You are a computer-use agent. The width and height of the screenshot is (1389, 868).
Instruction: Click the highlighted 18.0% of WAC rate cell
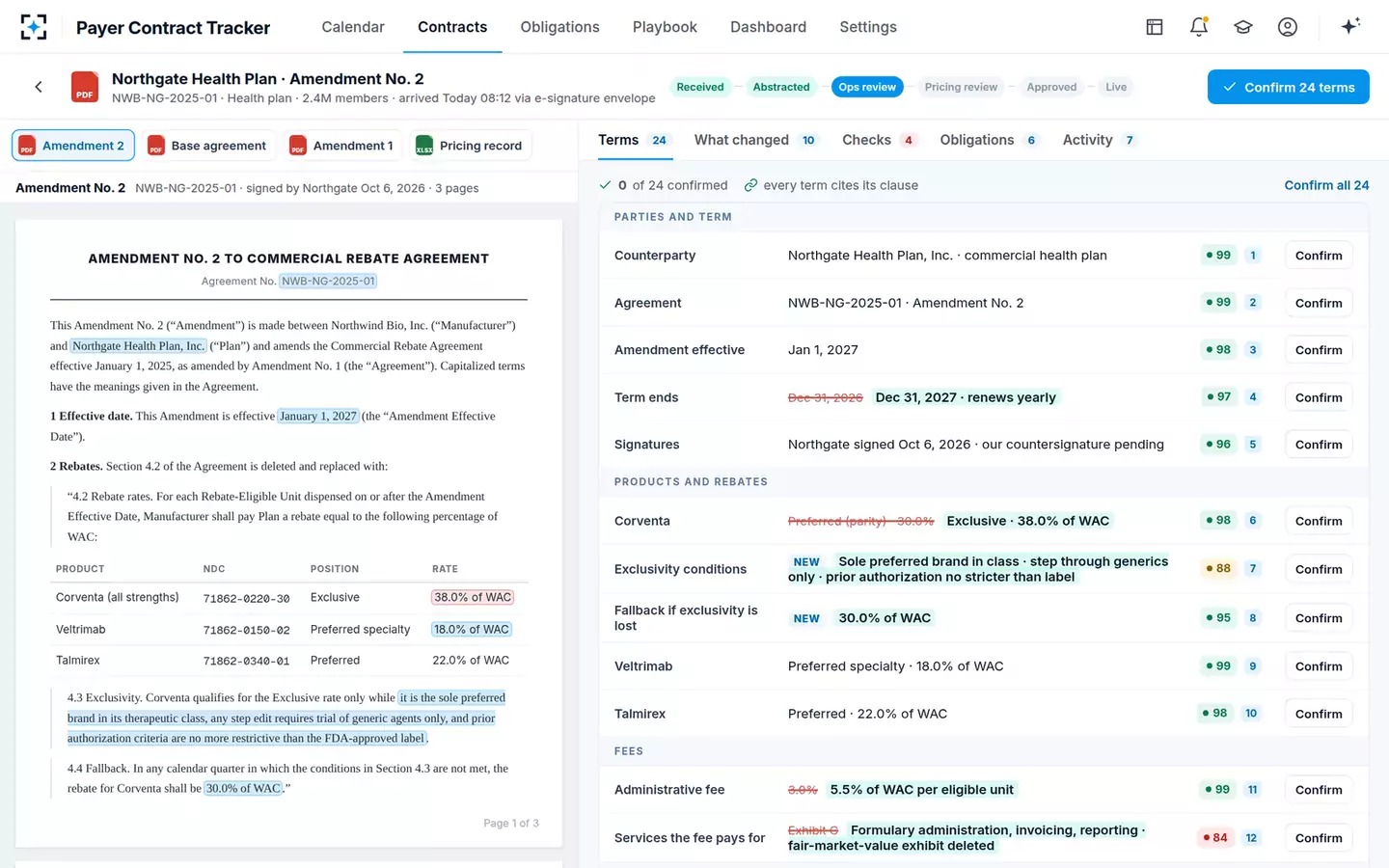(472, 629)
